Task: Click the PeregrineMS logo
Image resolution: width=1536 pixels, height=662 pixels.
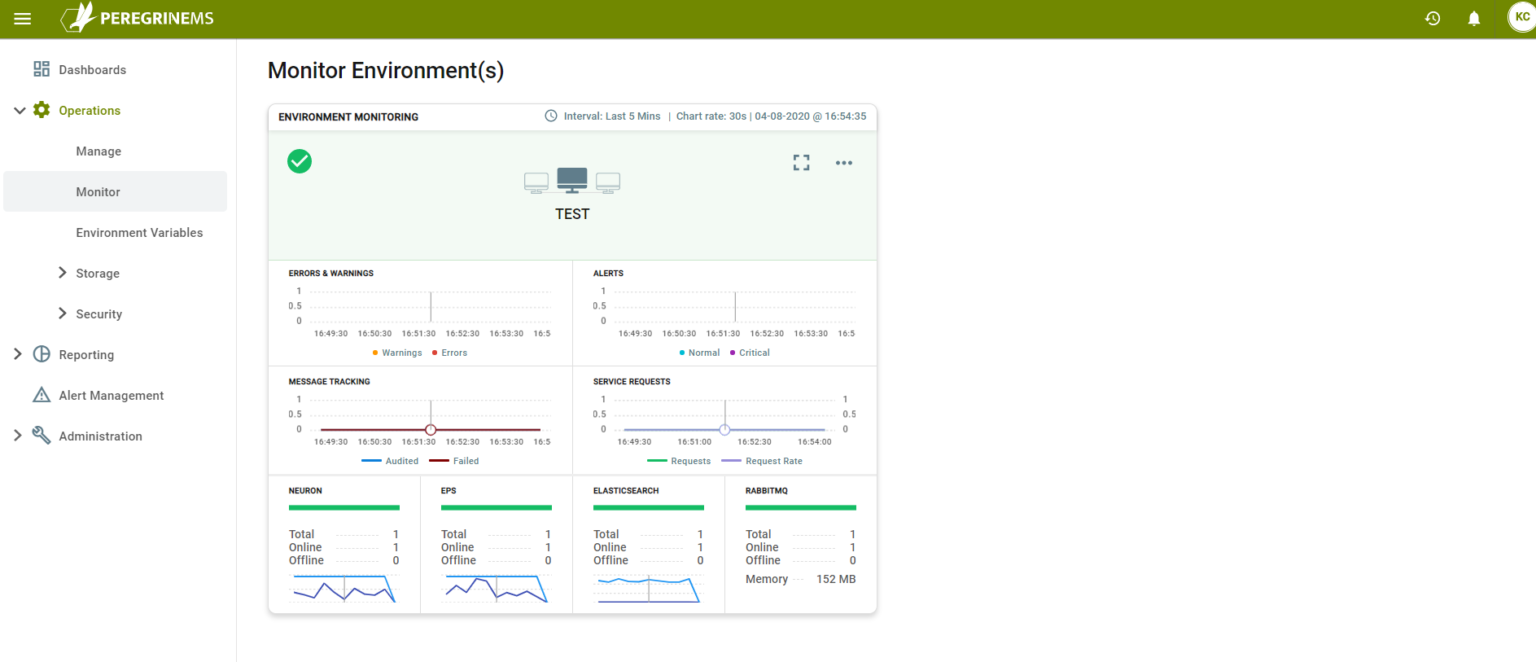Action: (x=136, y=17)
